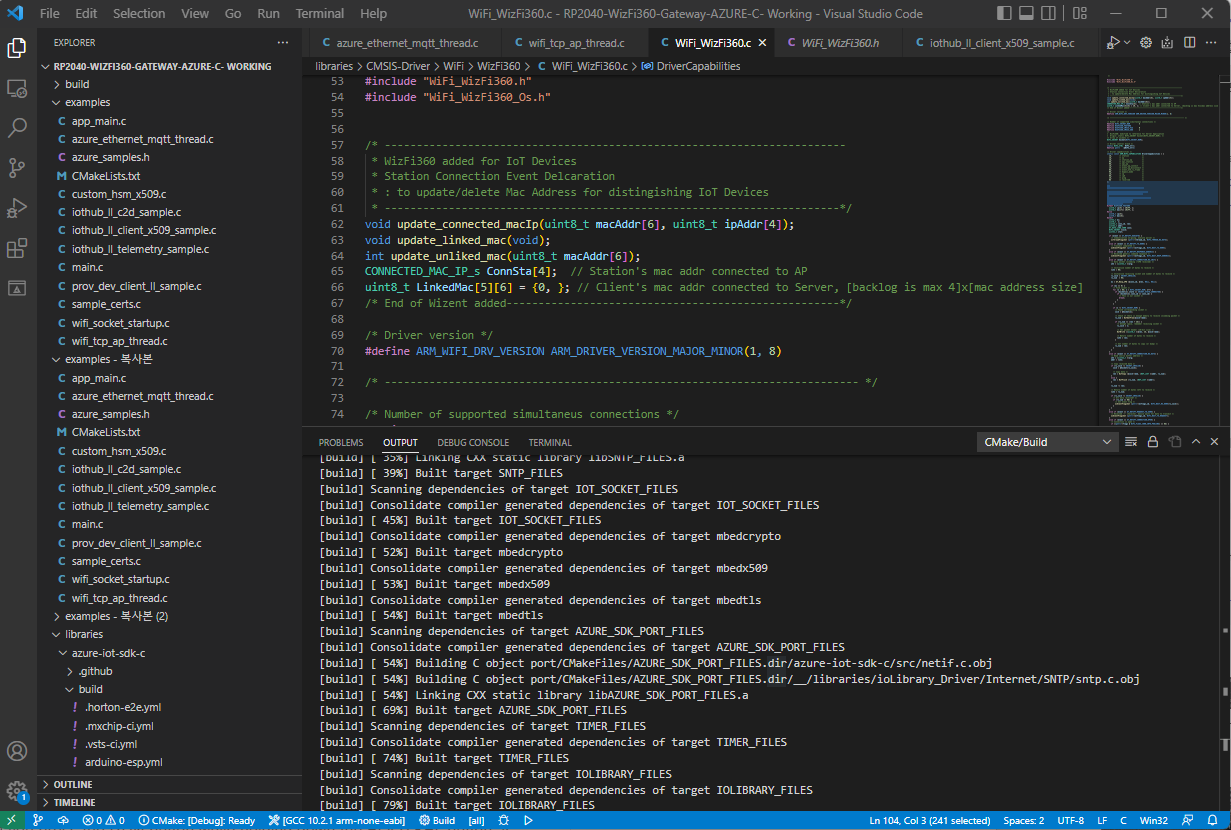Change the kit [GCC 10.2.1 arm-none-eabi]
1231x830 pixels.
338,820
